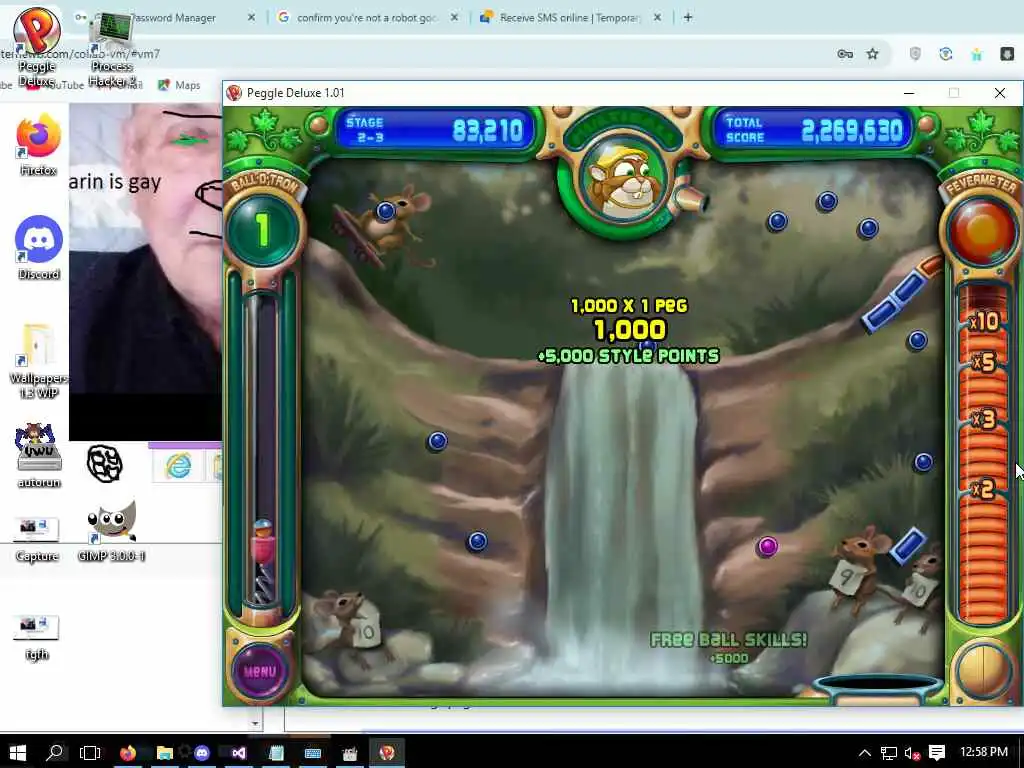Open the Firefox desktop shortcut

click(38, 145)
